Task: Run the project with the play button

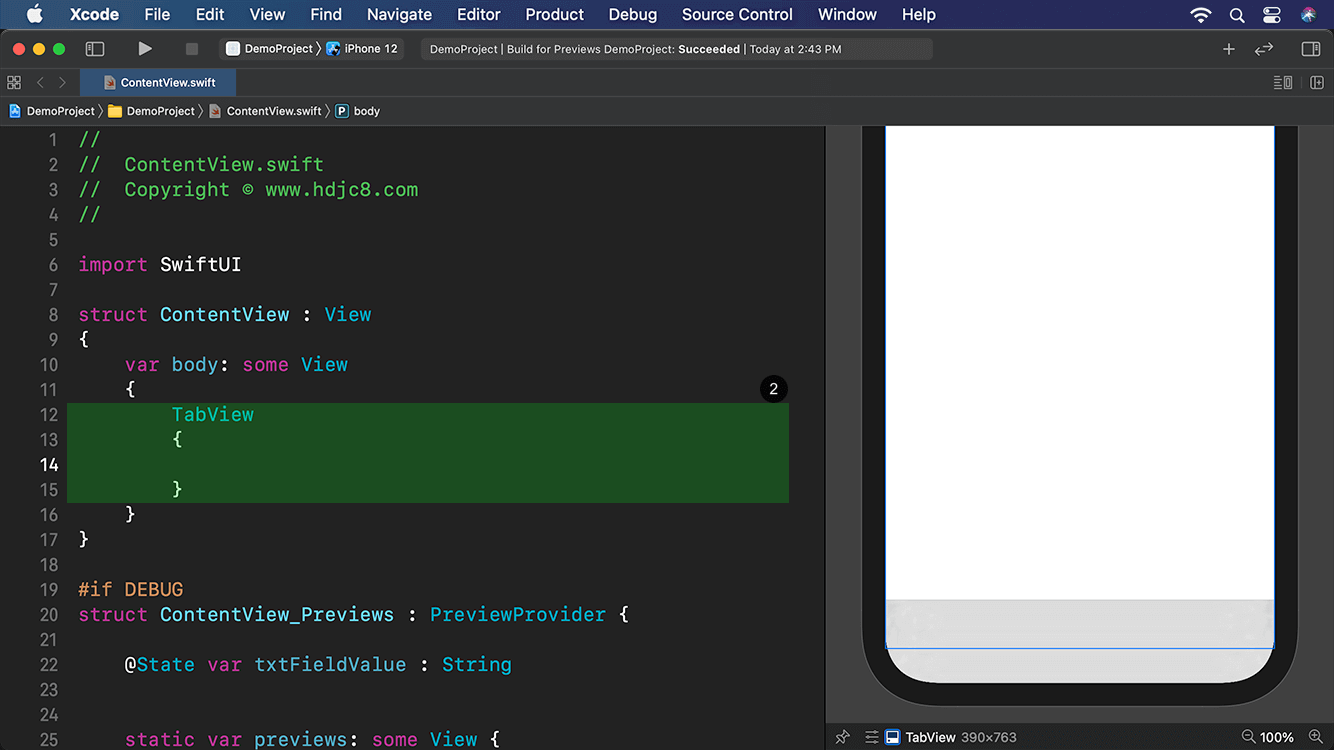Action: click(145, 48)
